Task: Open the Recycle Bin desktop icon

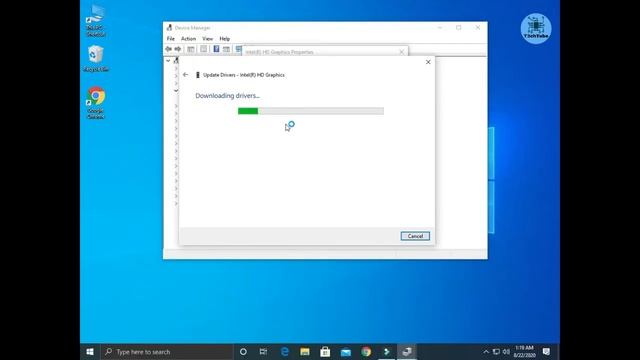Action: (96, 59)
